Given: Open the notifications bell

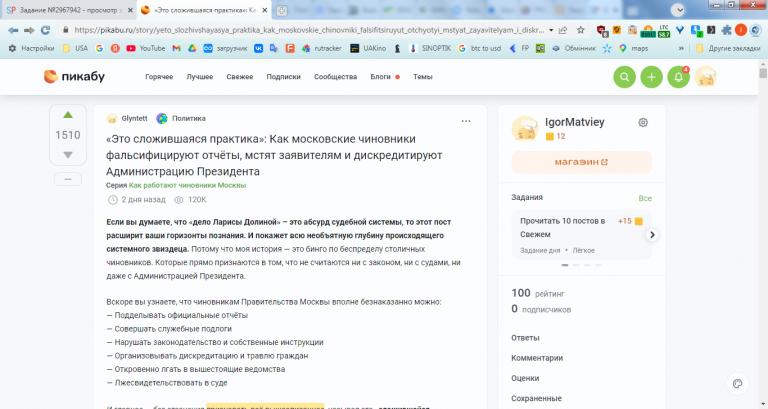Looking at the screenshot, I should (678, 77).
